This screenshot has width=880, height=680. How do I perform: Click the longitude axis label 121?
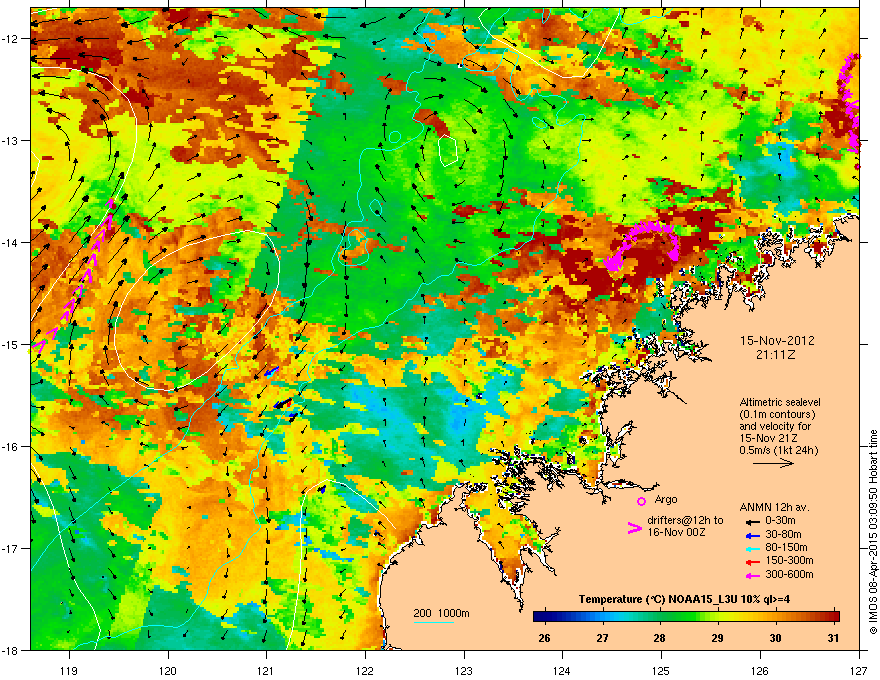[x=266, y=670]
